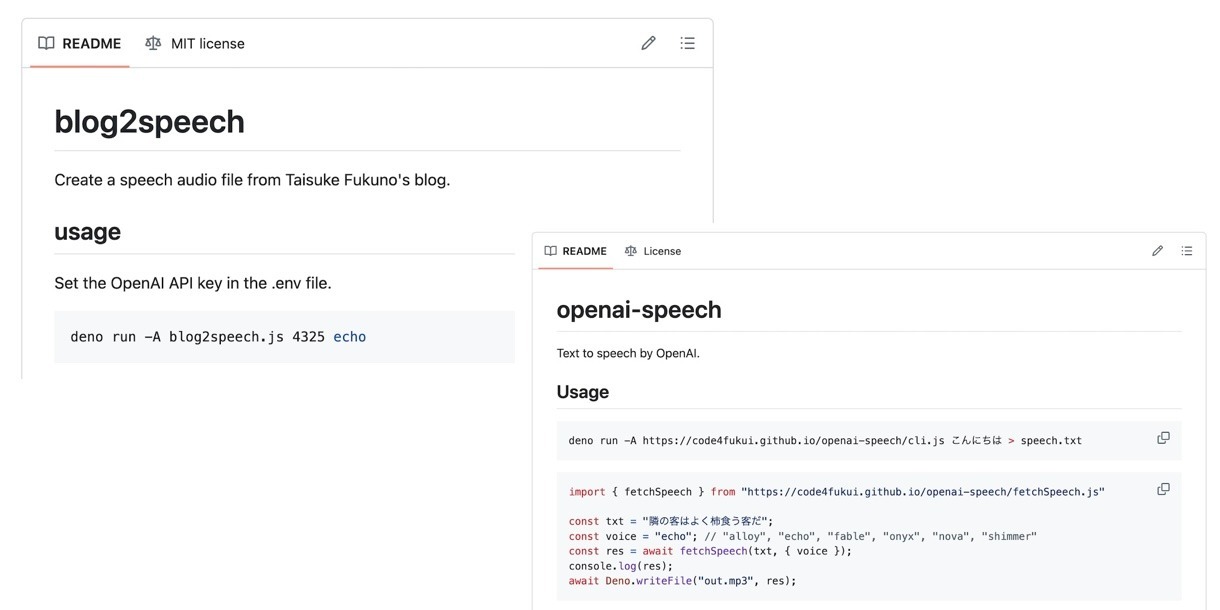
Task: Click 'Text to speech by OpenAI.' text
Action: [x=628, y=353]
